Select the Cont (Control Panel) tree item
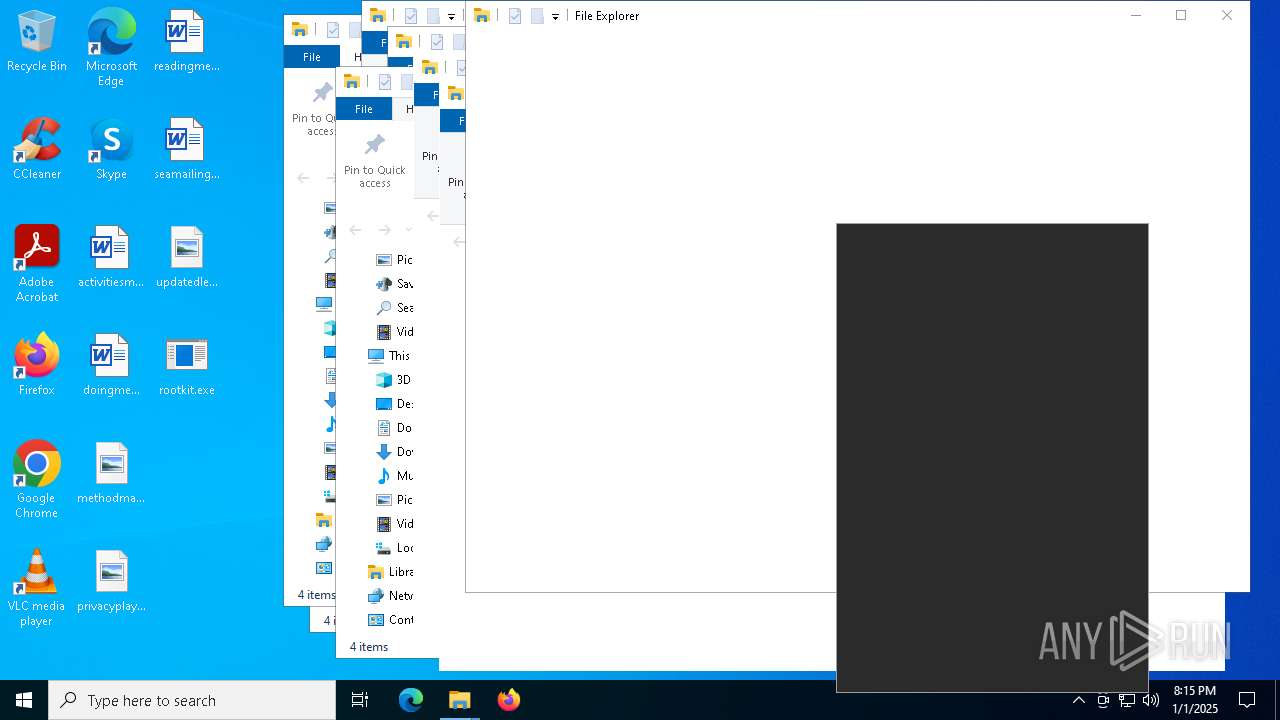 click(x=389, y=620)
